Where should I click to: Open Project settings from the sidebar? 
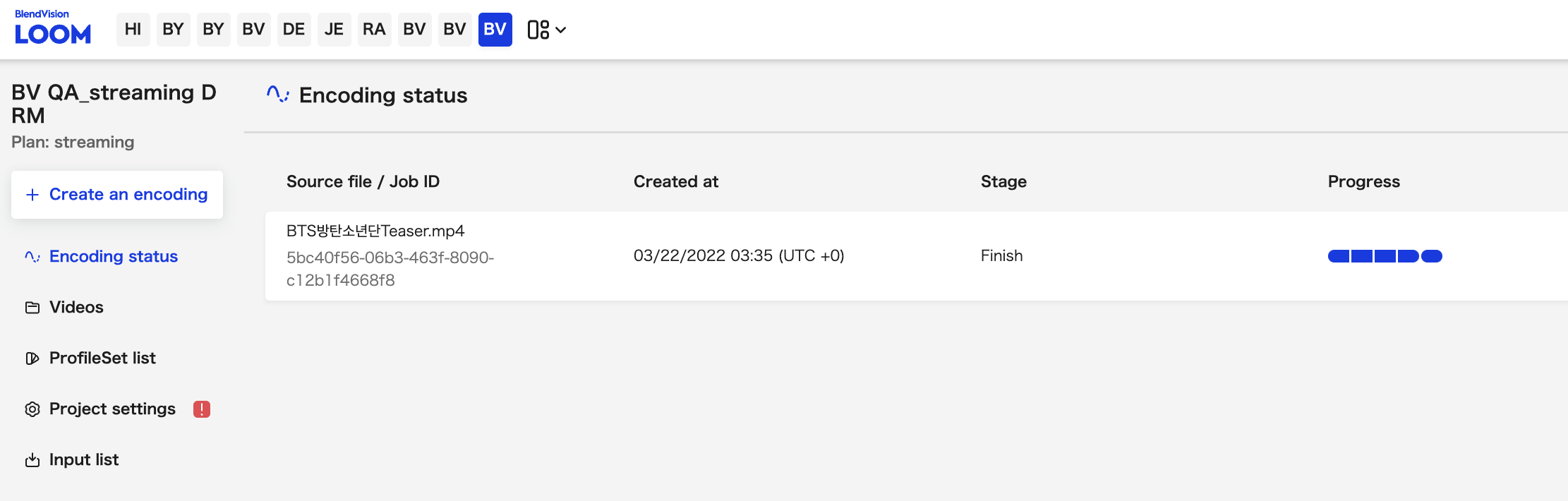click(x=112, y=409)
